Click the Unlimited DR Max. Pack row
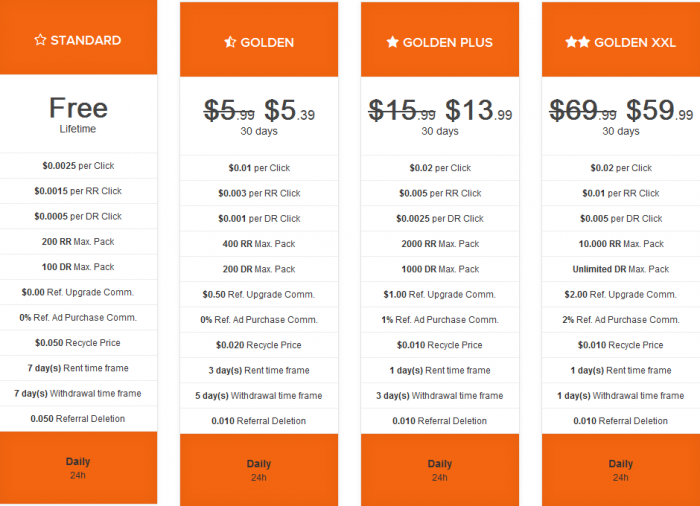Image resolution: width=700 pixels, height=506 pixels. click(x=621, y=269)
